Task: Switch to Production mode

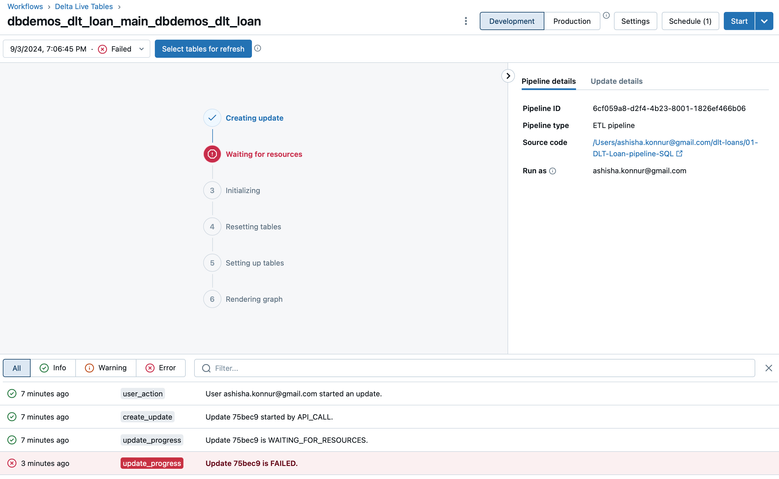Action: pyautogui.click(x=572, y=21)
